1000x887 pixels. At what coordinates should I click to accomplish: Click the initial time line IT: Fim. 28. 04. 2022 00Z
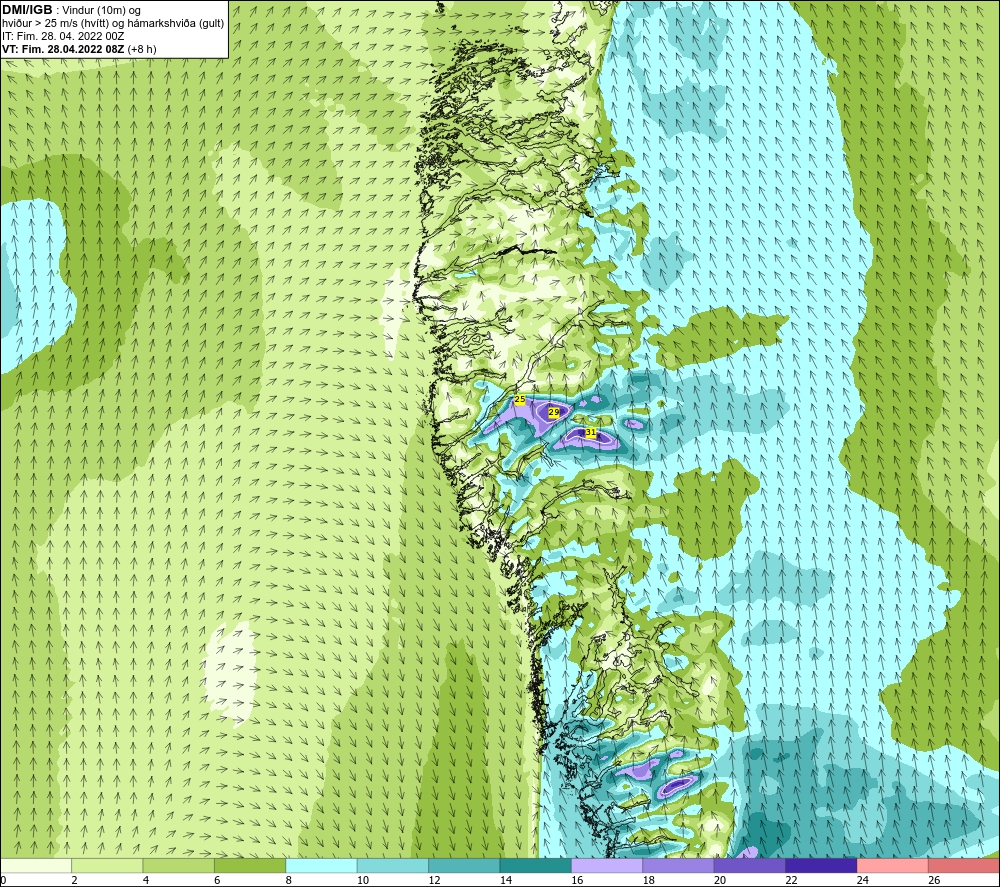tap(63, 36)
